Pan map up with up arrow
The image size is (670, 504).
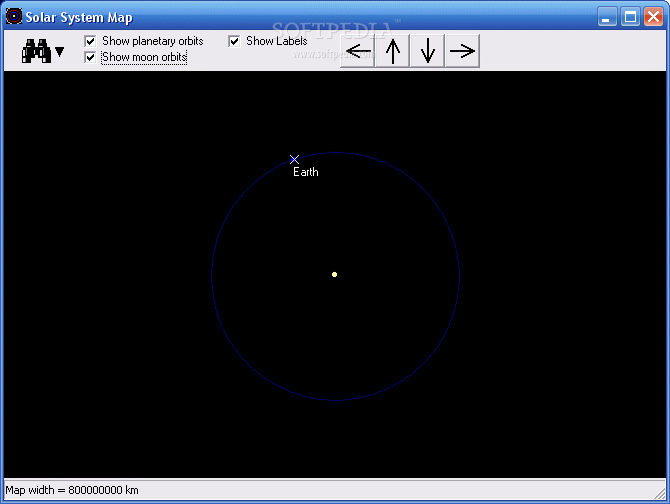pyautogui.click(x=393, y=51)
